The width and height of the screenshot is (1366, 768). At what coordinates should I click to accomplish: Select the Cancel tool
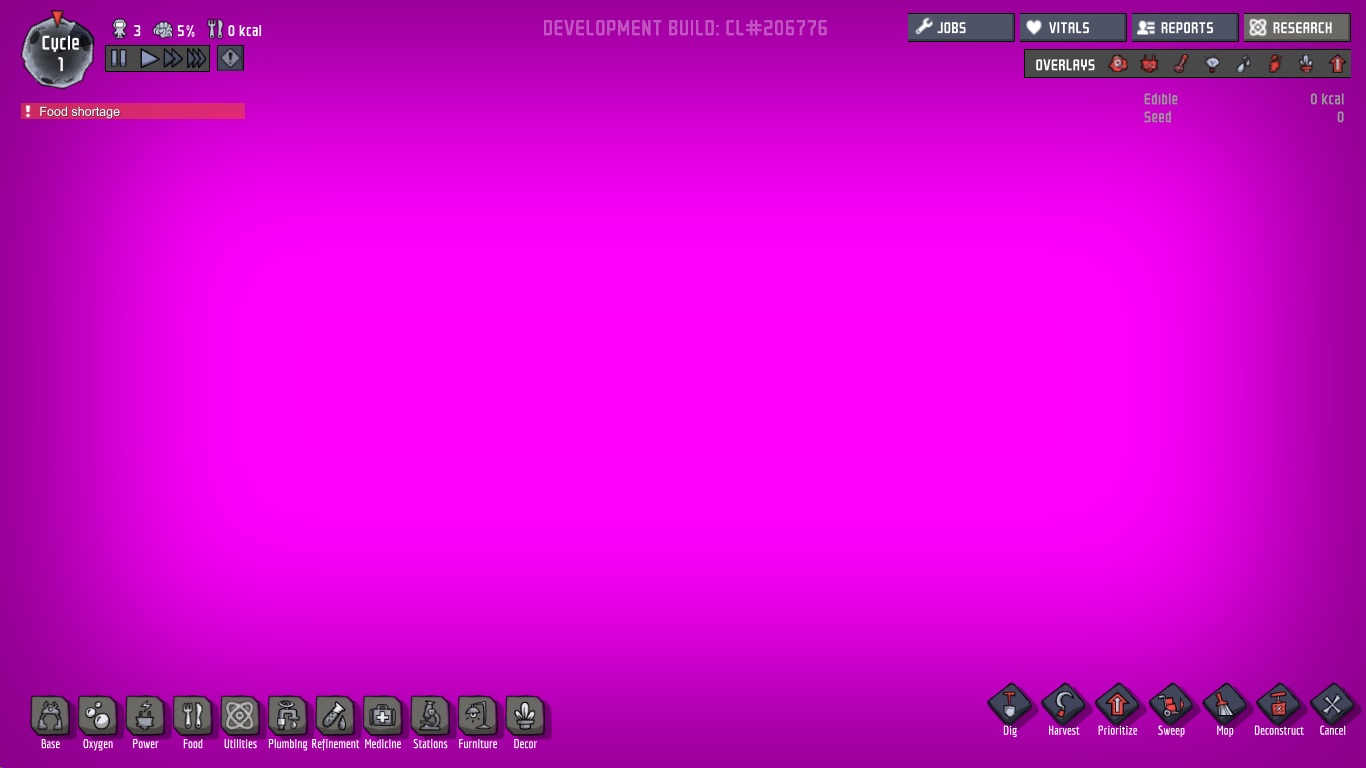(1332, 705)
